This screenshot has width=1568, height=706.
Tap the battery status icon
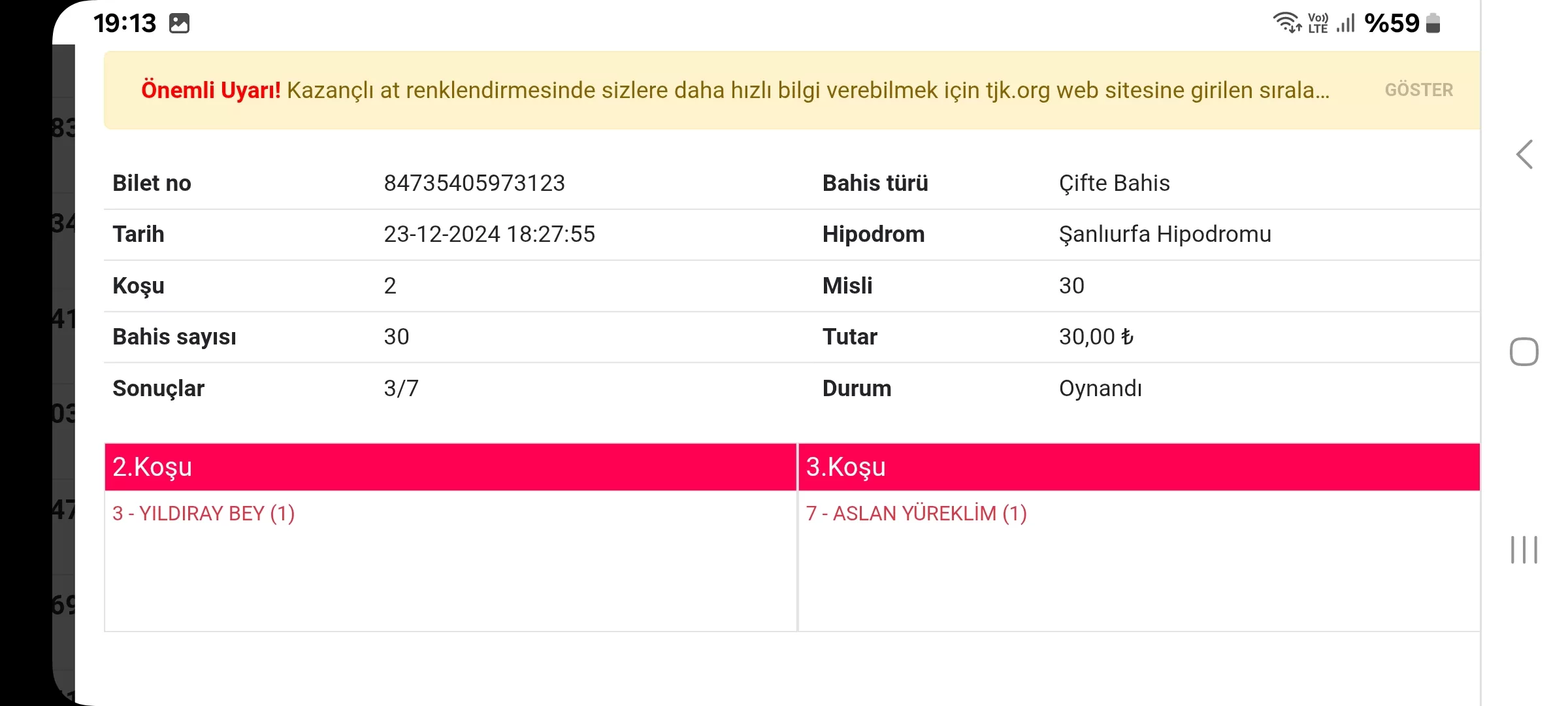click(1433, 23)
